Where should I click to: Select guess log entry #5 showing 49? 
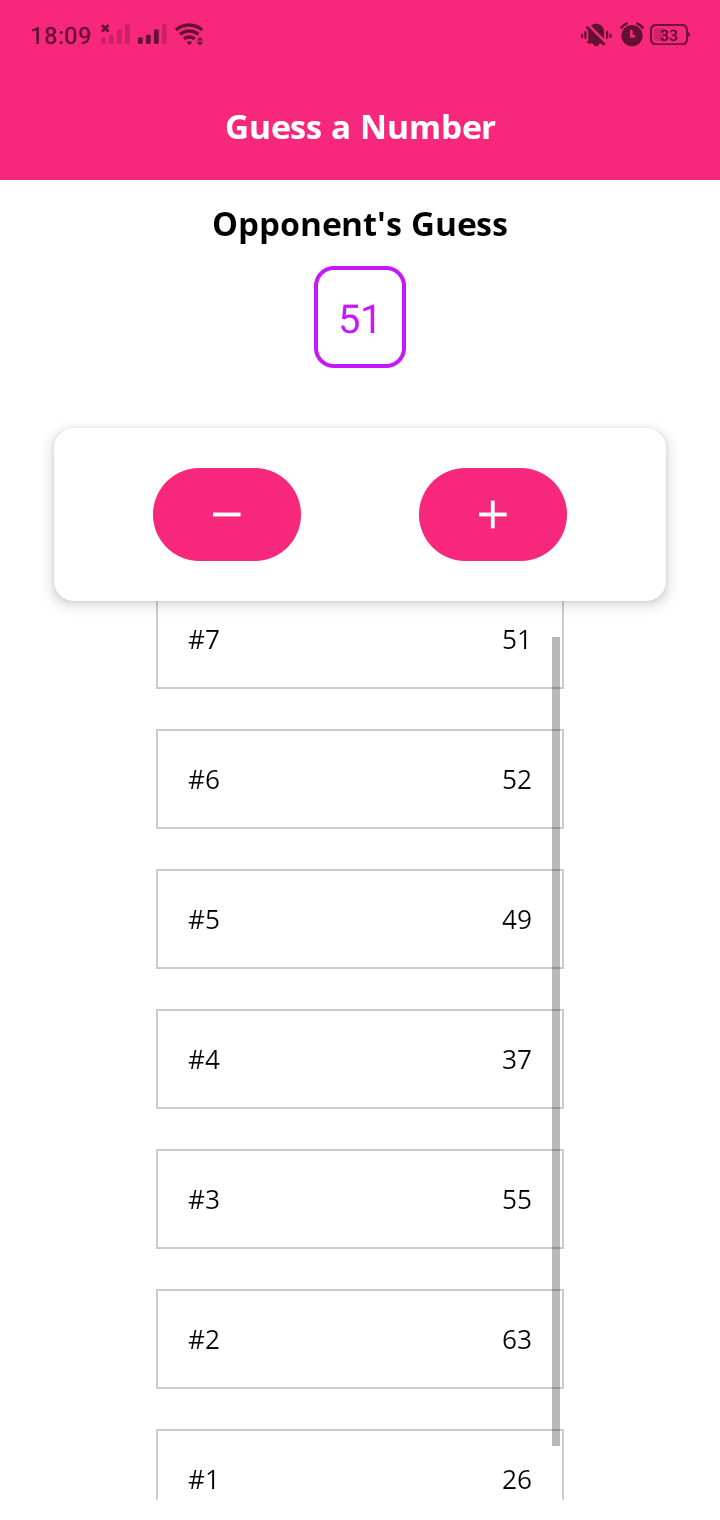(360, 919)
